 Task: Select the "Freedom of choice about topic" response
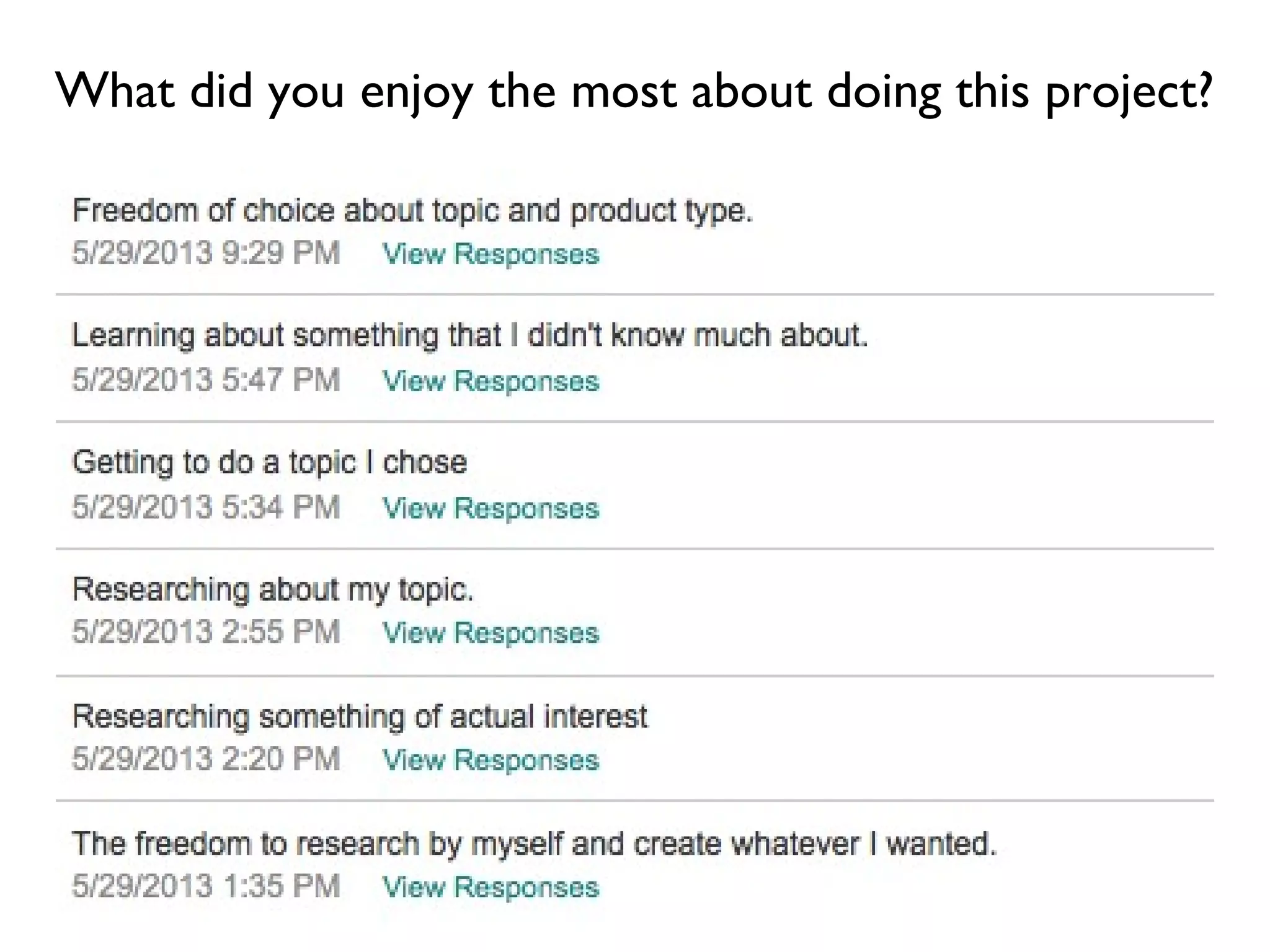click(412, 211)
